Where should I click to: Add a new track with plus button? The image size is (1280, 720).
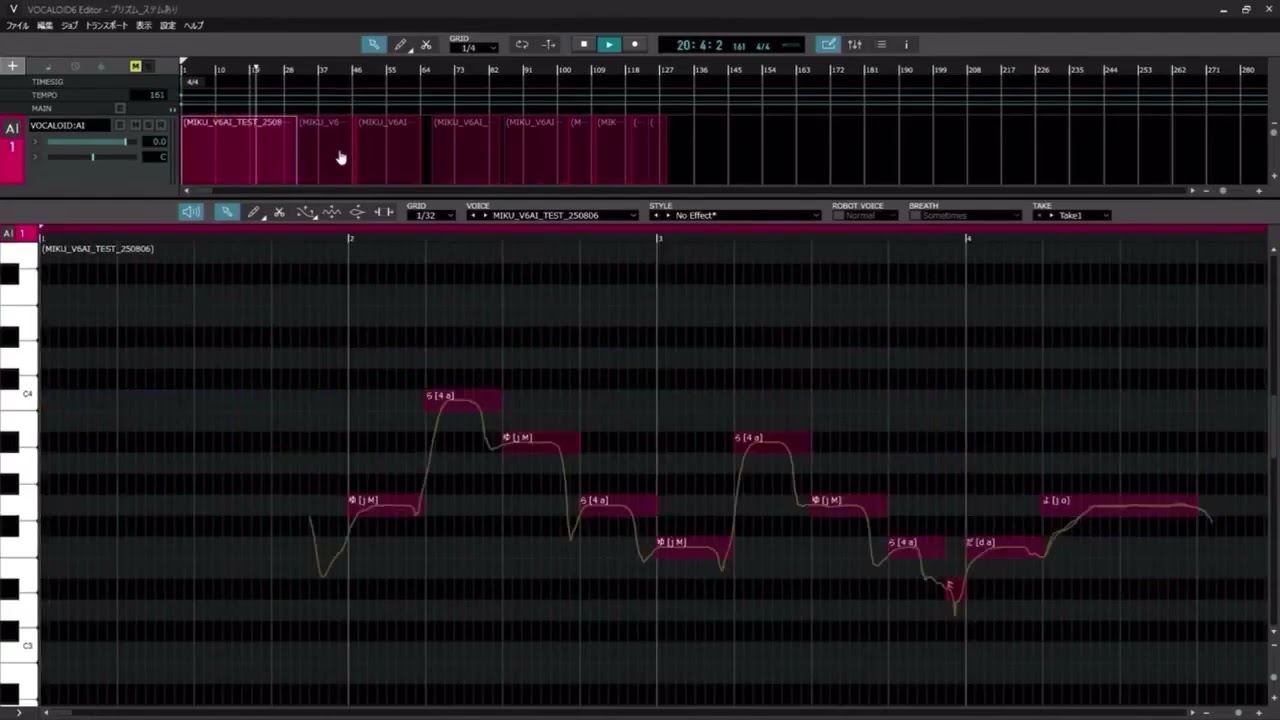pyautogui.click(x=12, y=66)
